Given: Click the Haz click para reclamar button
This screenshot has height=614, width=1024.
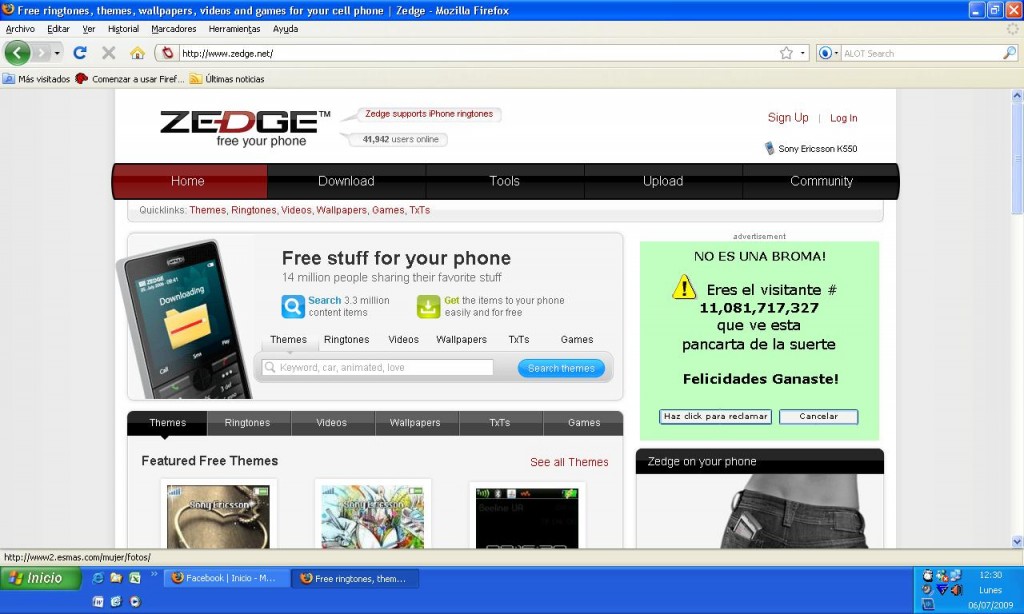Looking at the screenshot, I should (x=715, y=417).
